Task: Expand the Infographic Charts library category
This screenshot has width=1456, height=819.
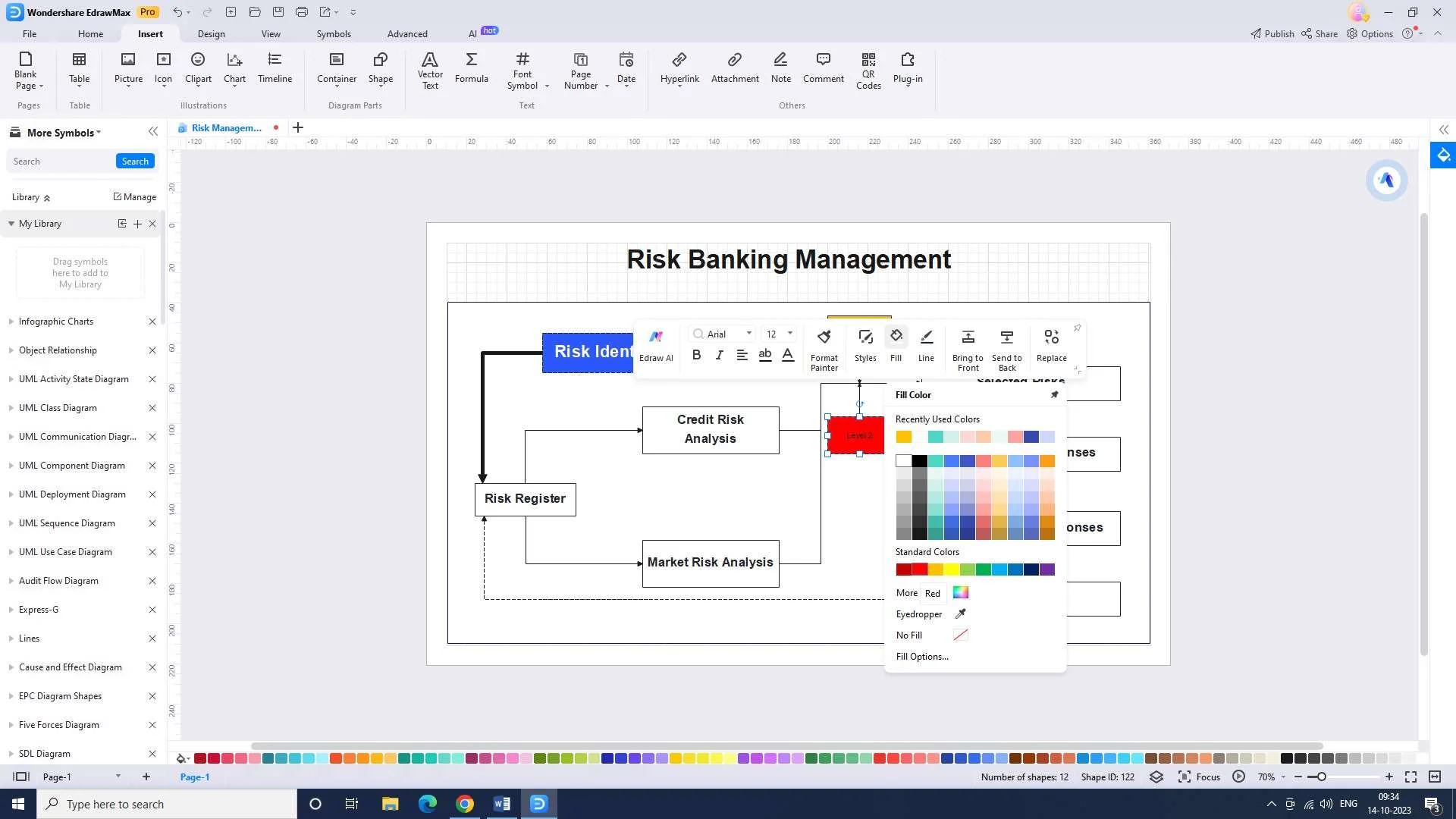Action: point(11,321)
